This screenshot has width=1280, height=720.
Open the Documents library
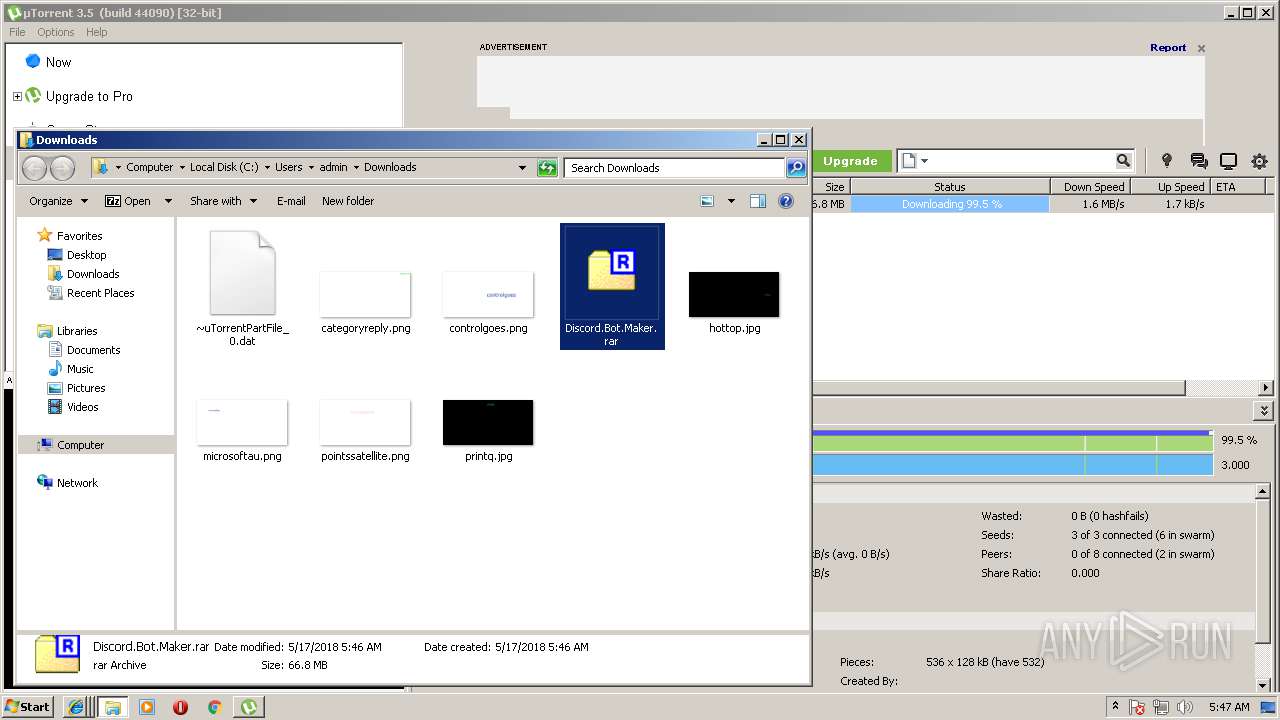pos(85,350)
